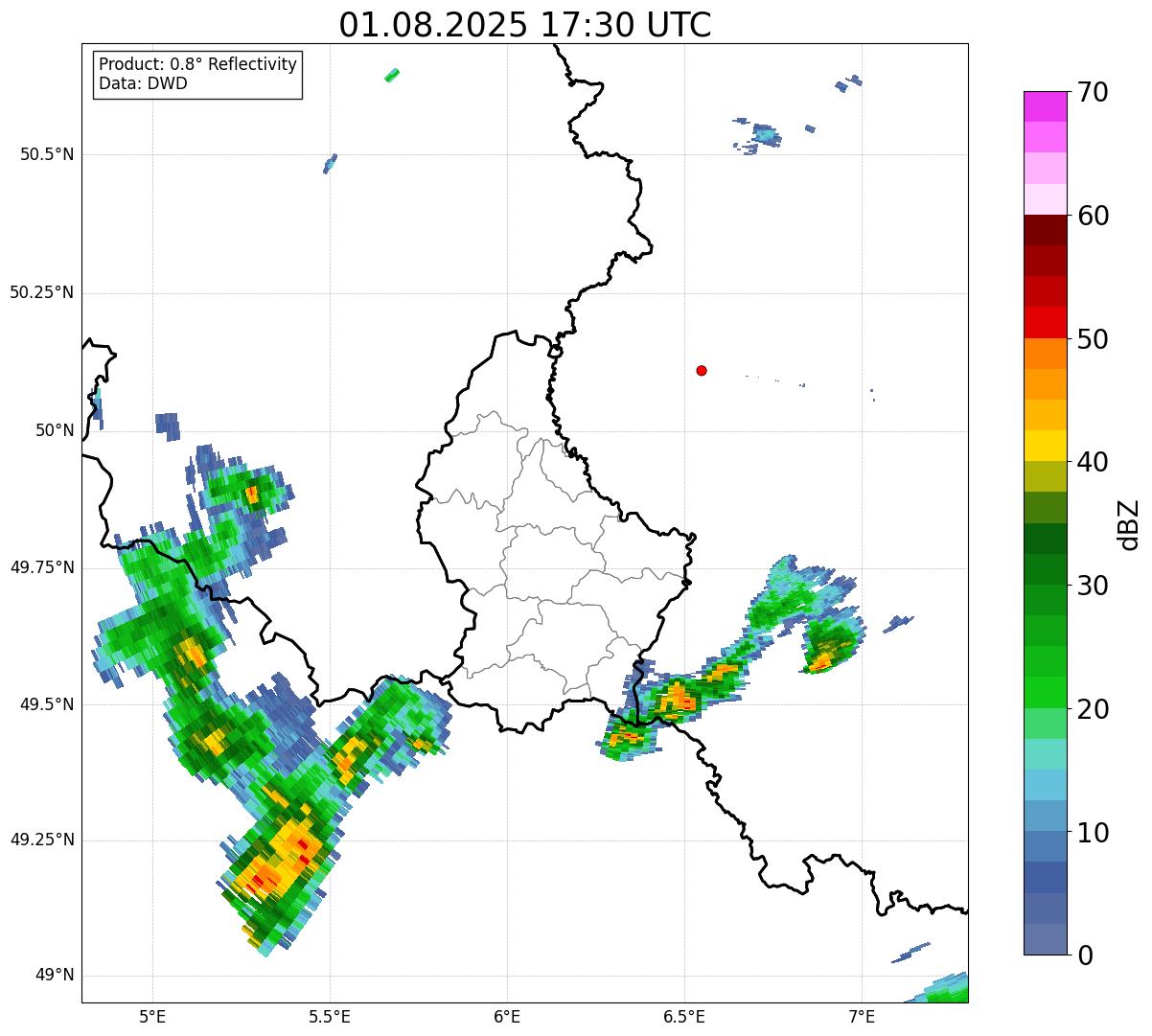
Task: Click the "Product: 0.8° Reflectivity" label
Action: click(x=198, y=64)
